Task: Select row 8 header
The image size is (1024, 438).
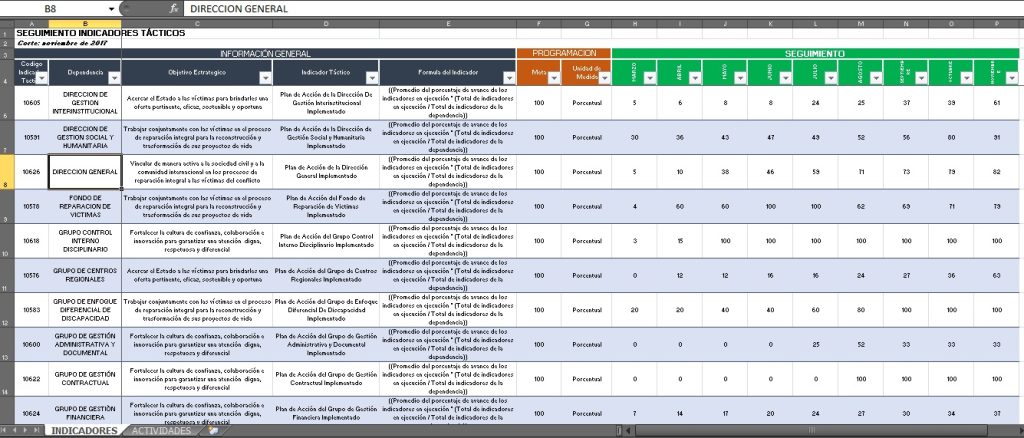Action: coord(7,172)
